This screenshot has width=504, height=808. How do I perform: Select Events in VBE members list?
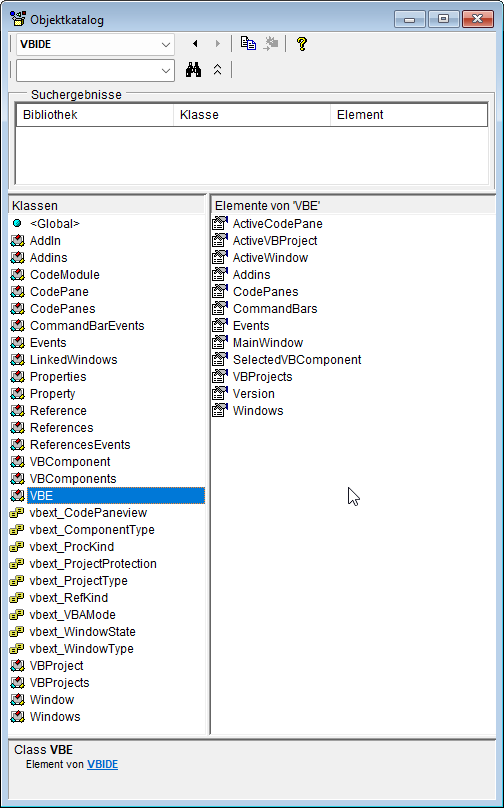click(251, 326)
